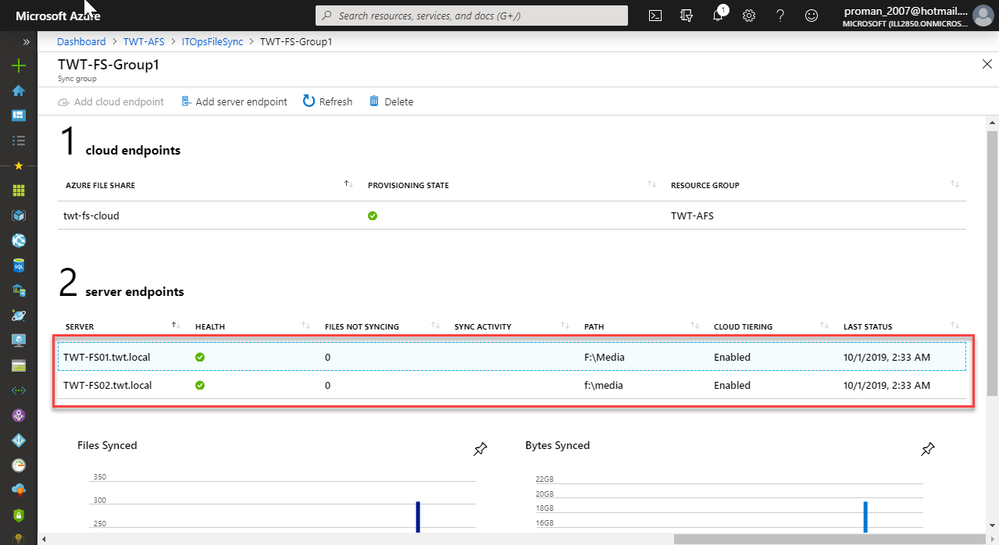Click in the Search resources box
Screen dimensions: 999x545
coord(471,16)
